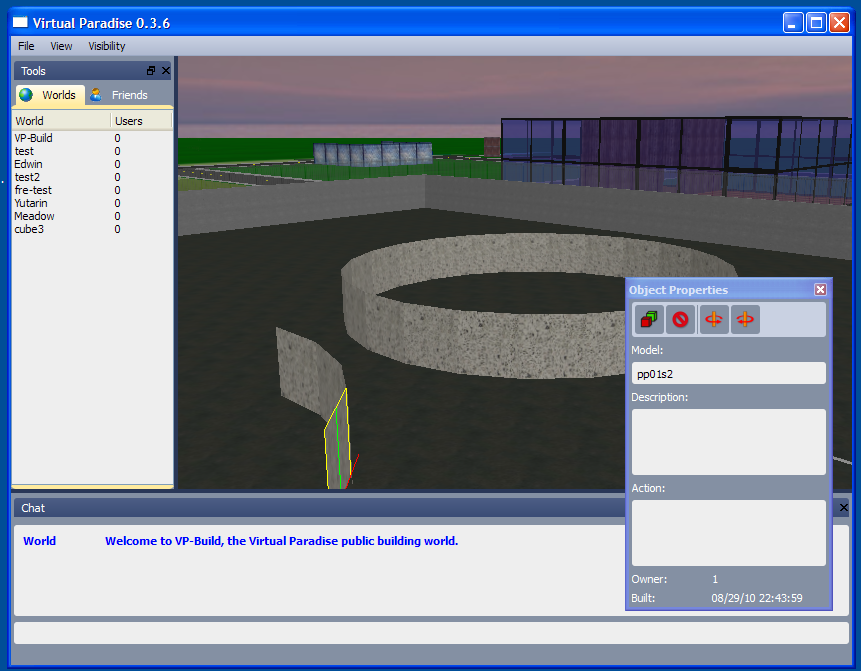Click the Built date 08/29/10 22:43:59
The width and height of the screenshot is (861, 671).
[x=757, y=598]
